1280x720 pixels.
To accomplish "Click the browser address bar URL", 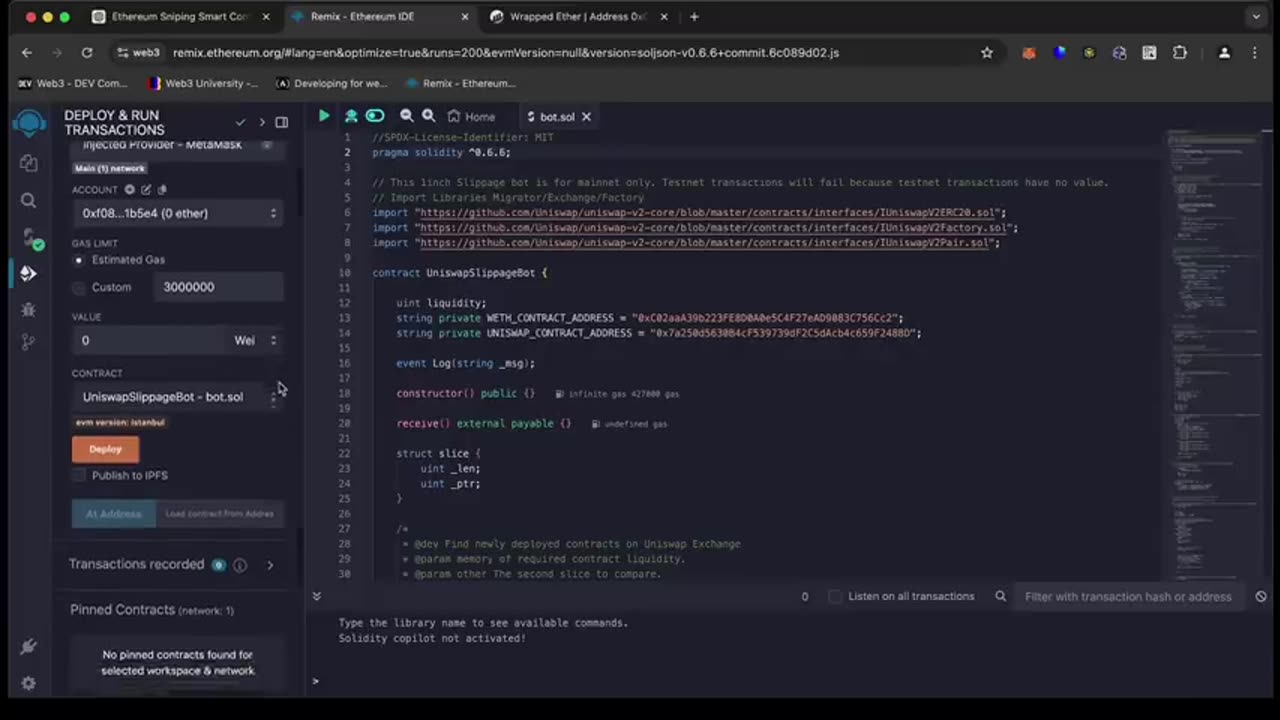I will coord(505,53).
